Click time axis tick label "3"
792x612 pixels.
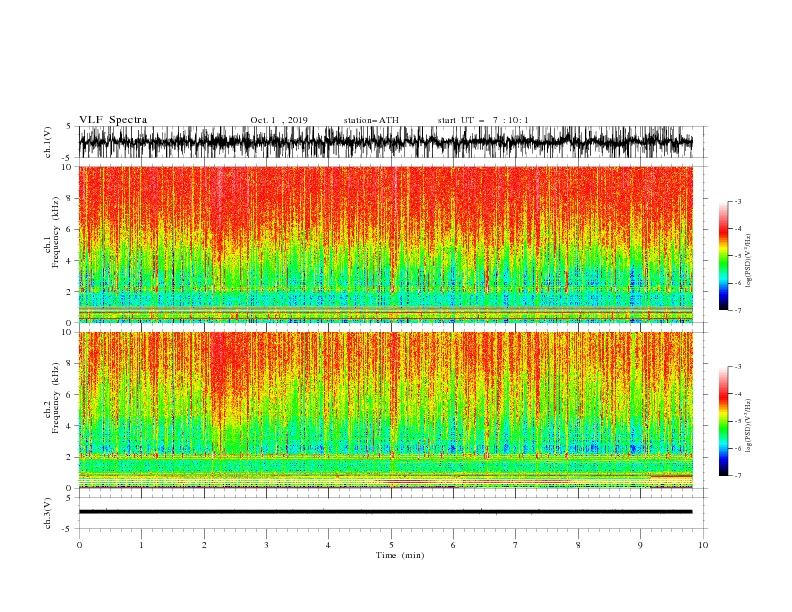(266, 545)
